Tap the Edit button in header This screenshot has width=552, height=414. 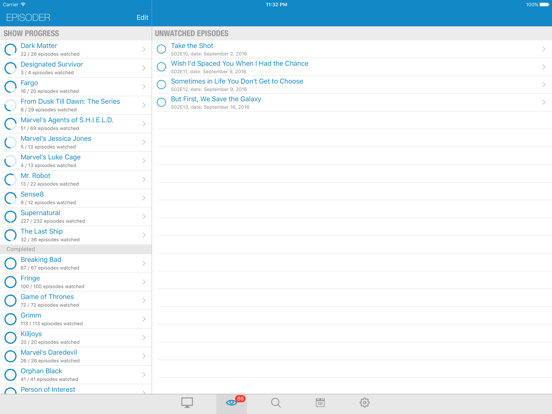(x=142, y=18)
